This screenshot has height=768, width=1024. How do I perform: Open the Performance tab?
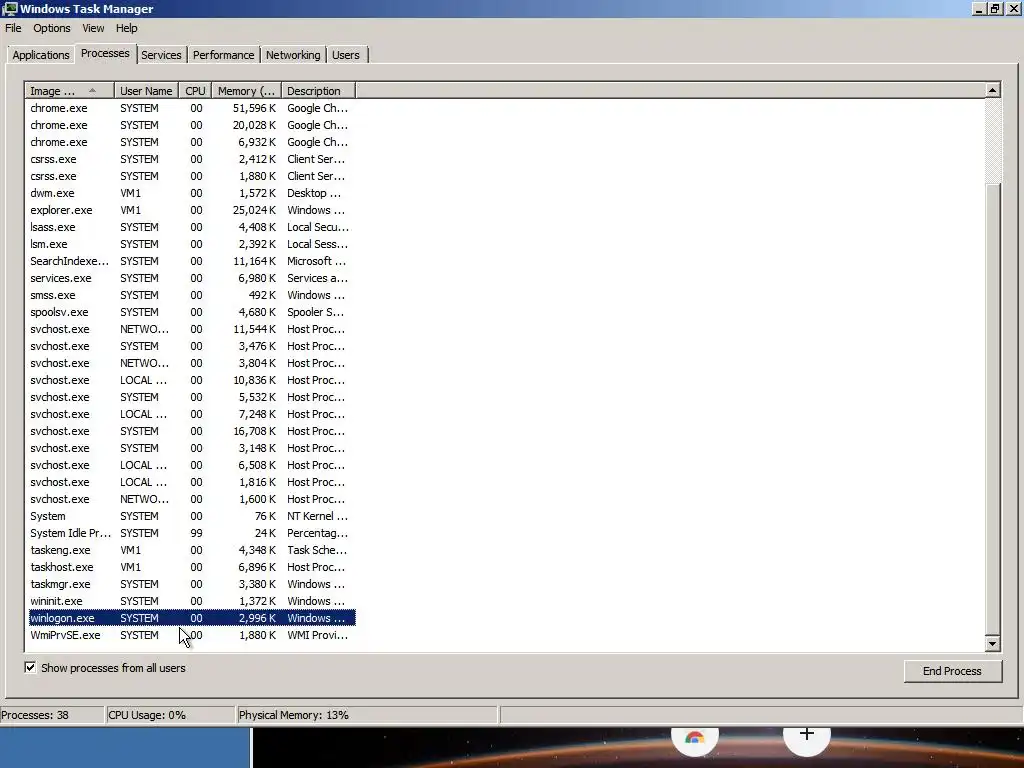pos(223,55)
